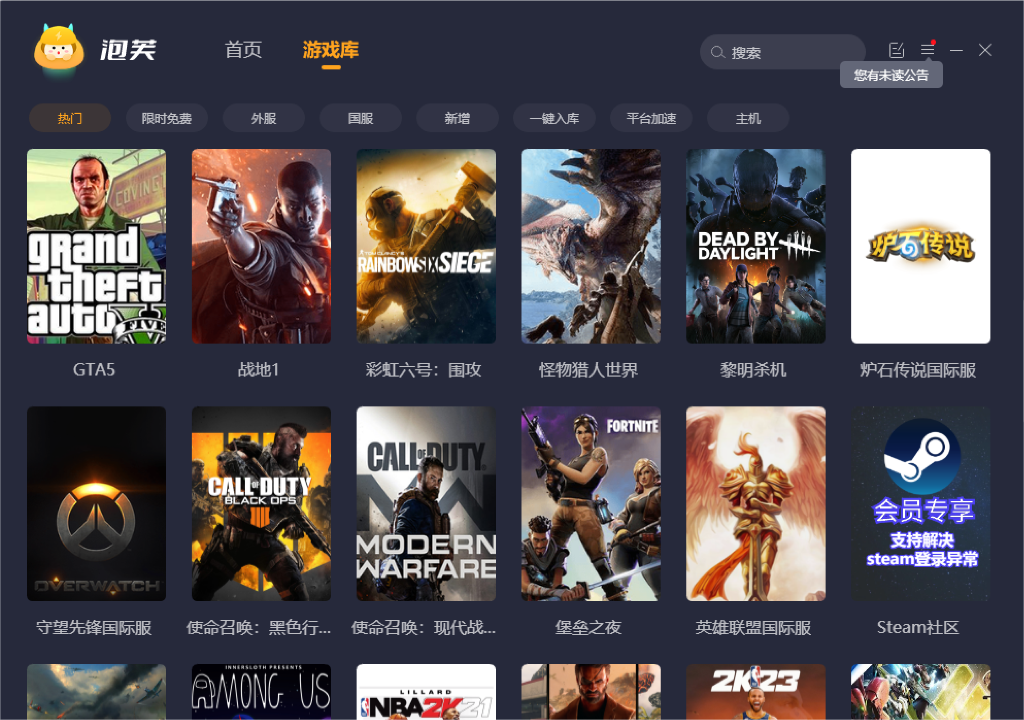The height and width of the screenshot is (720, 1024).
Task: Click the Steam社区 title text
Action: coord(918,627)
